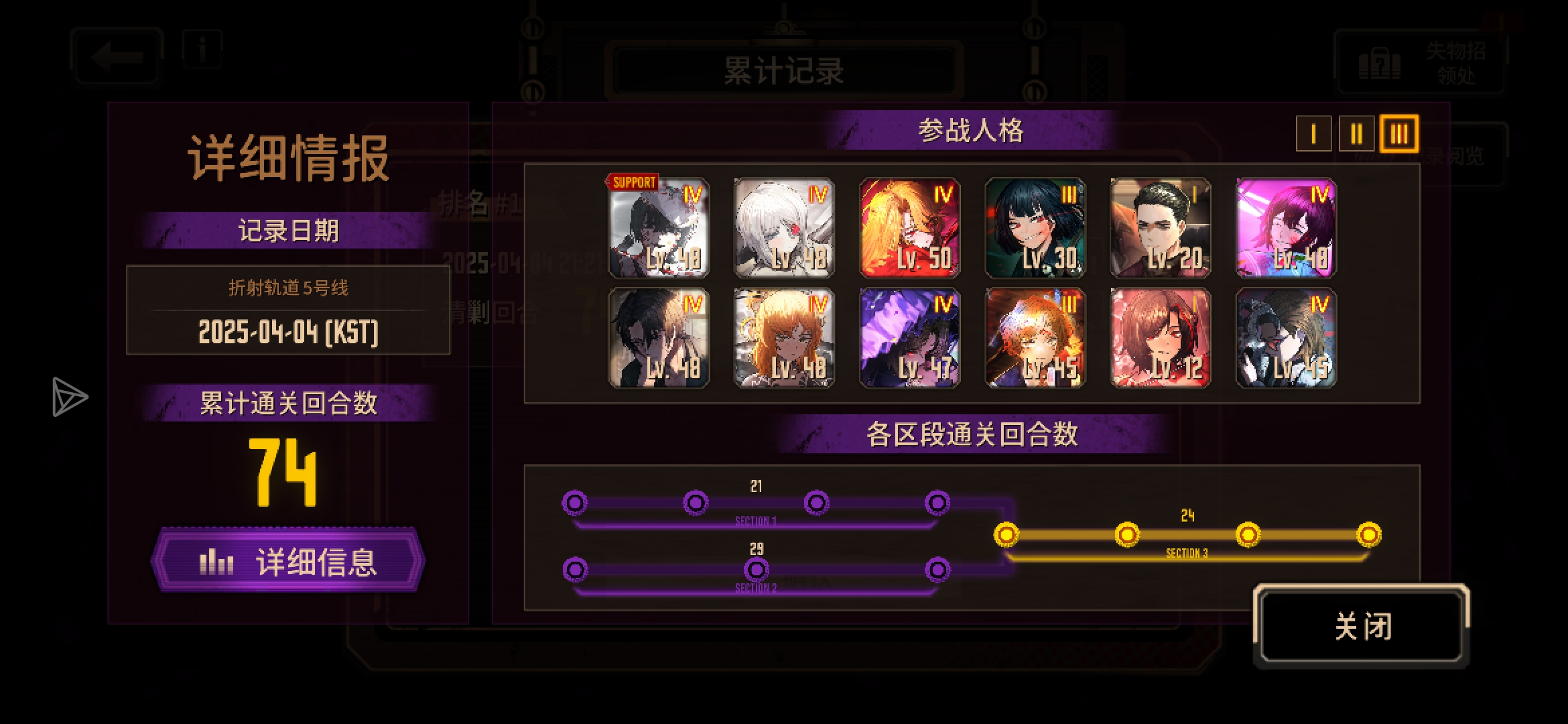The image size is (1568, 724).
Task: Select the Lv. 50 red identity portrait
Action: click(x=910, y=228)
